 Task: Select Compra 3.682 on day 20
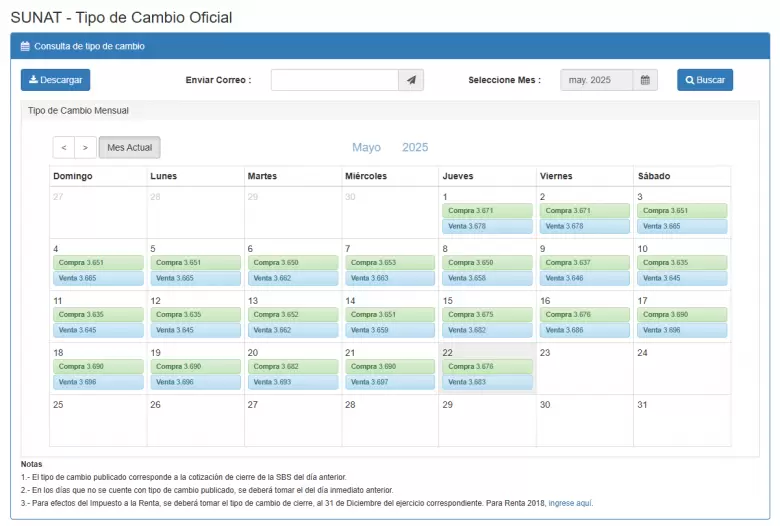(x=293, y=366)
